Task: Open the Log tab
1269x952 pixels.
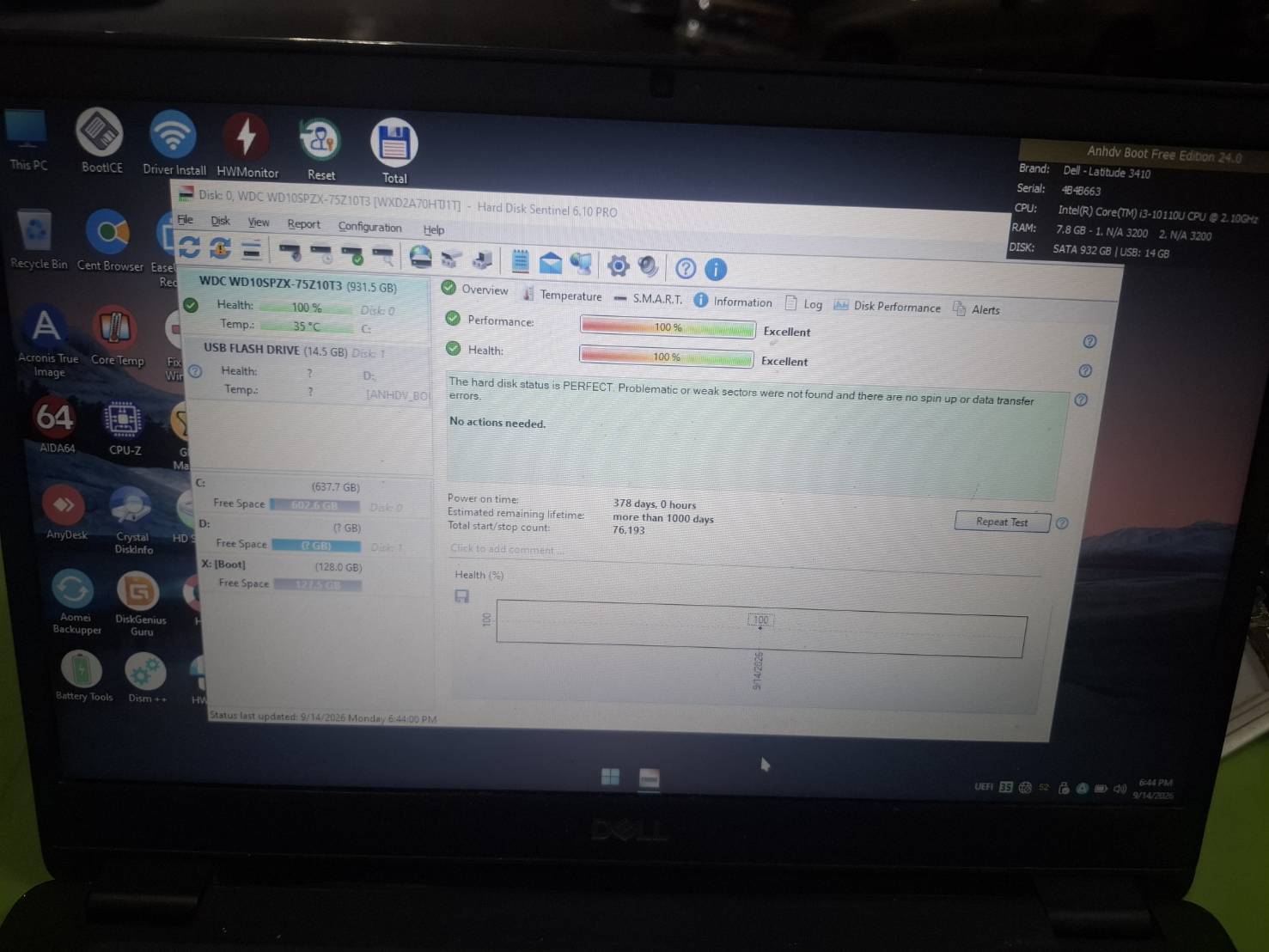Action: [803, 303]
